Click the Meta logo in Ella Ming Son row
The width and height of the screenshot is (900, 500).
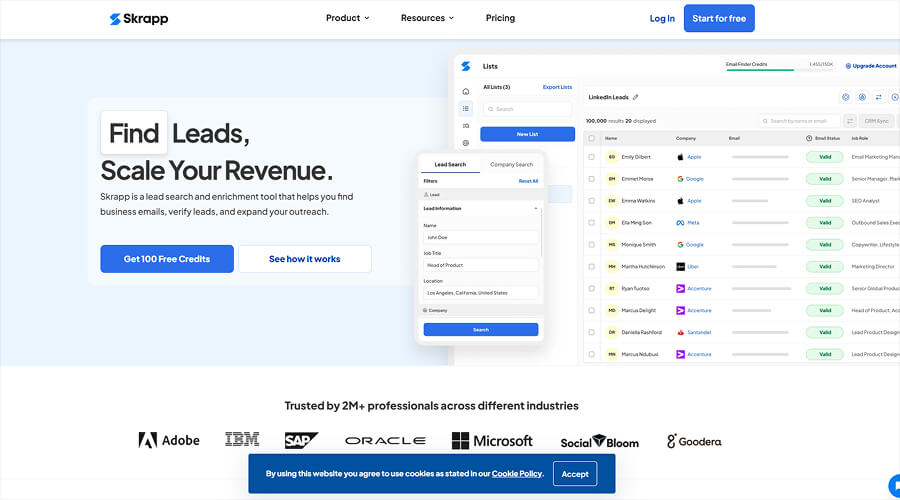(680, 223)
